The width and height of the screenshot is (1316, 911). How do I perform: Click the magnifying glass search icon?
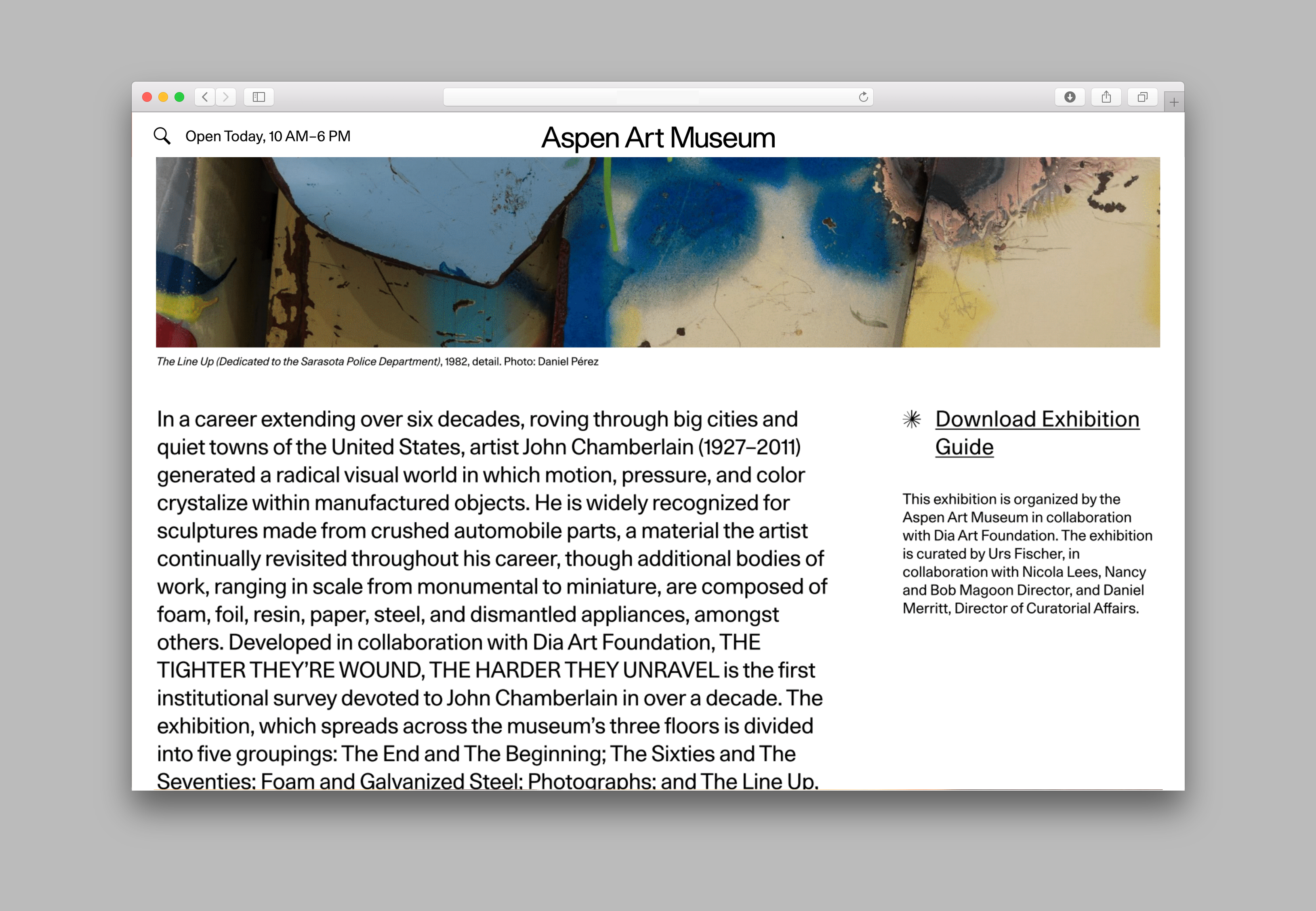pyautogui.click(x=162, y=136)
